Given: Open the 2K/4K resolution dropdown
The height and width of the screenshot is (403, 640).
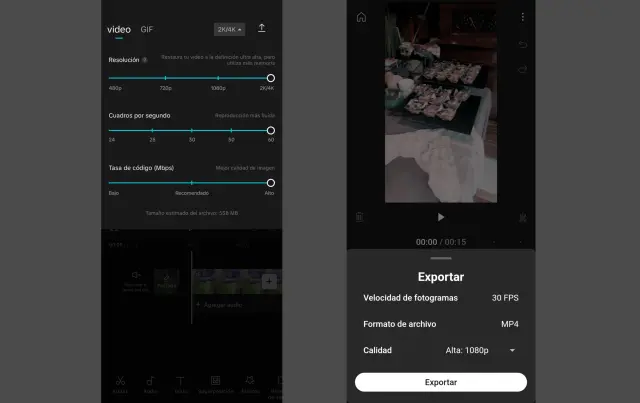Looking at the screenshot, I should 229,29.
